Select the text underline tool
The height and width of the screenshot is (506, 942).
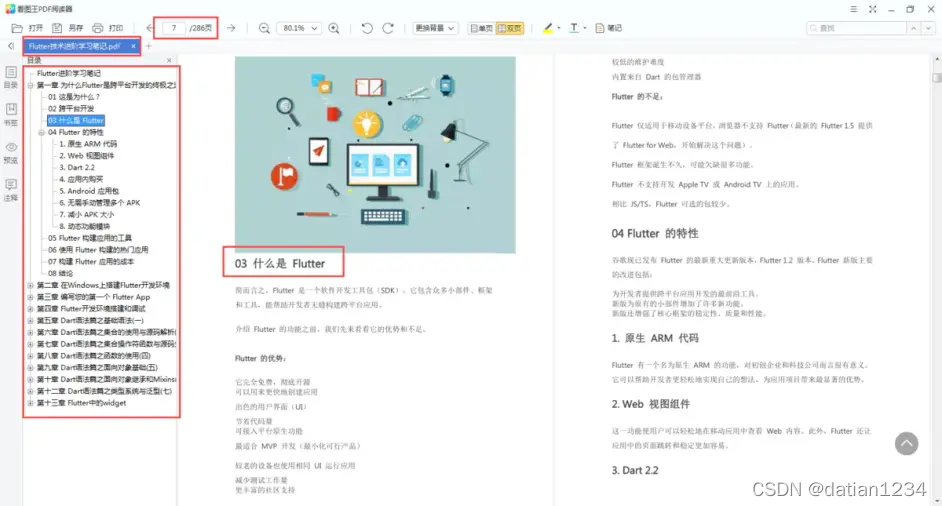[574, 28]
